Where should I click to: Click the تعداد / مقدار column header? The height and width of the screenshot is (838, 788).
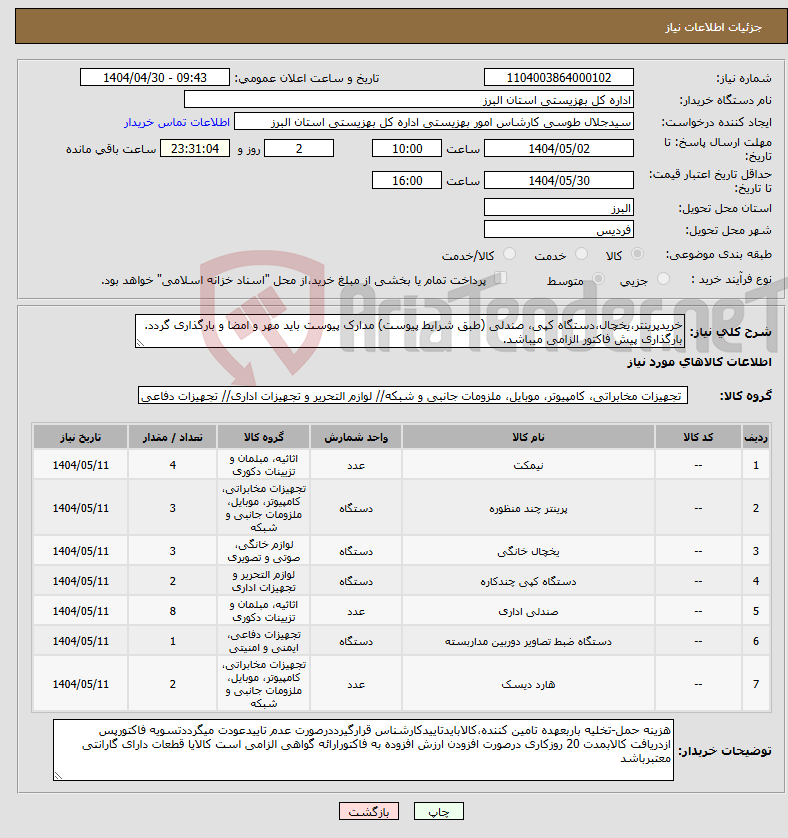172,437
